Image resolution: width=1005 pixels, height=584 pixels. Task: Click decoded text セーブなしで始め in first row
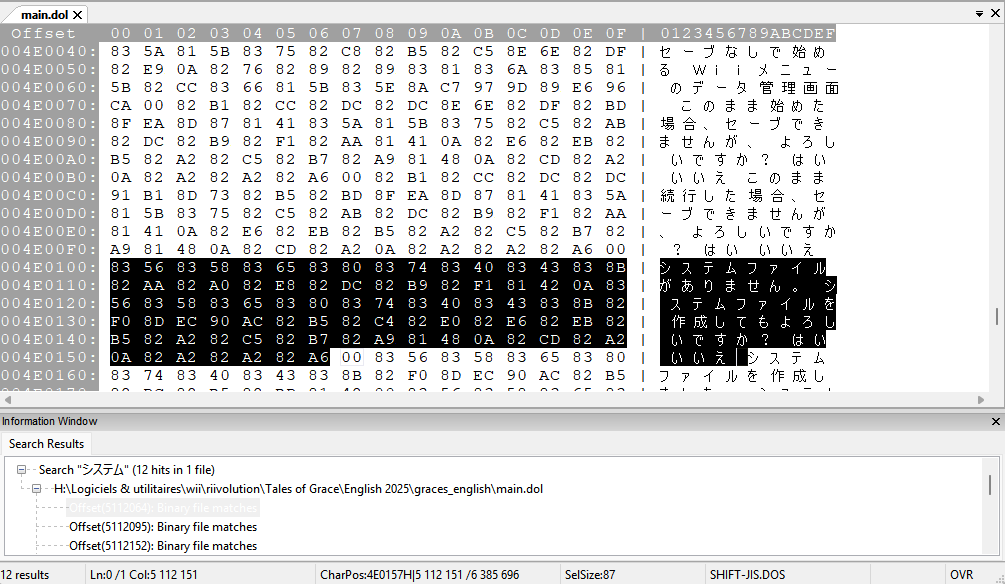click(743, 51)
